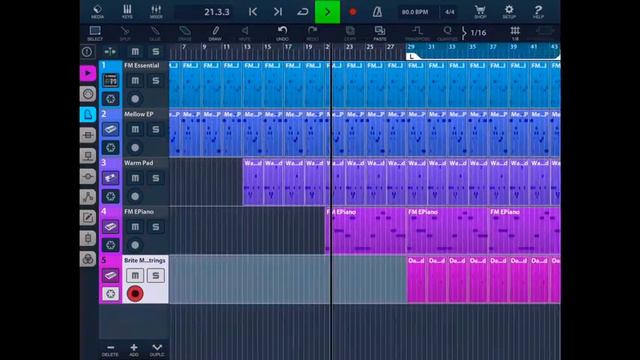
Task: Choose the Select tool
Action: (95, 33)
